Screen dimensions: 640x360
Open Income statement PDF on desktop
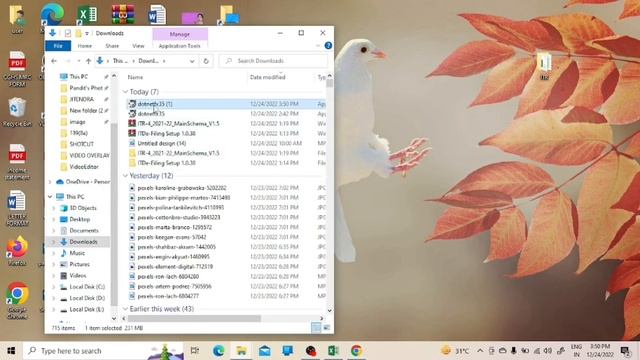[x=17, y=162]
